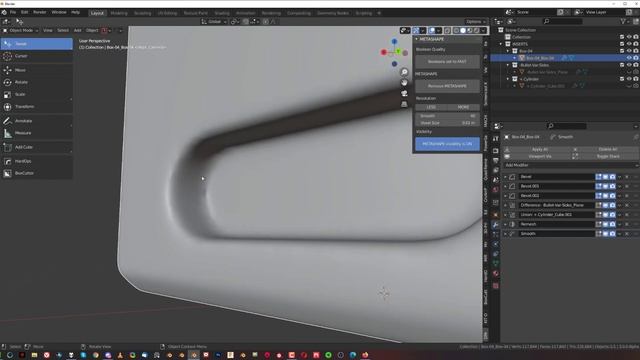Expand the Smooth modifier panel
The image size is (640, 360).
[505, 234]
